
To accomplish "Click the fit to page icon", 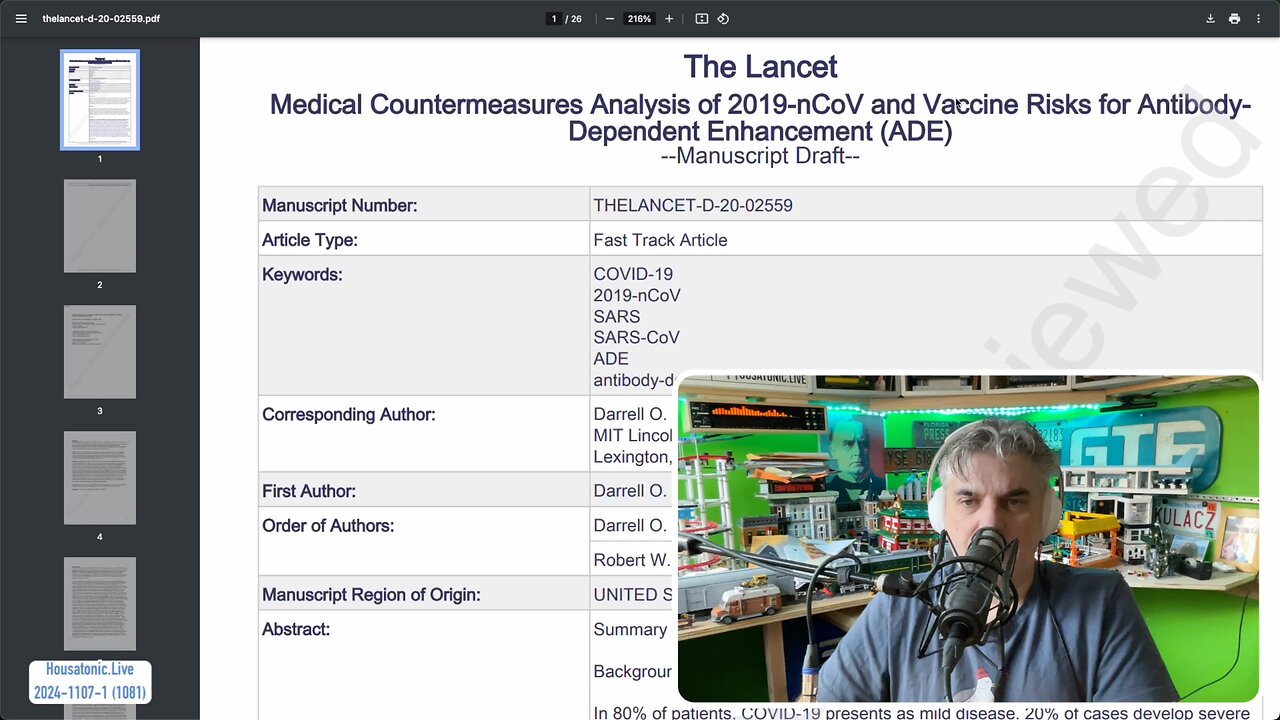I will tap(702, 19).
